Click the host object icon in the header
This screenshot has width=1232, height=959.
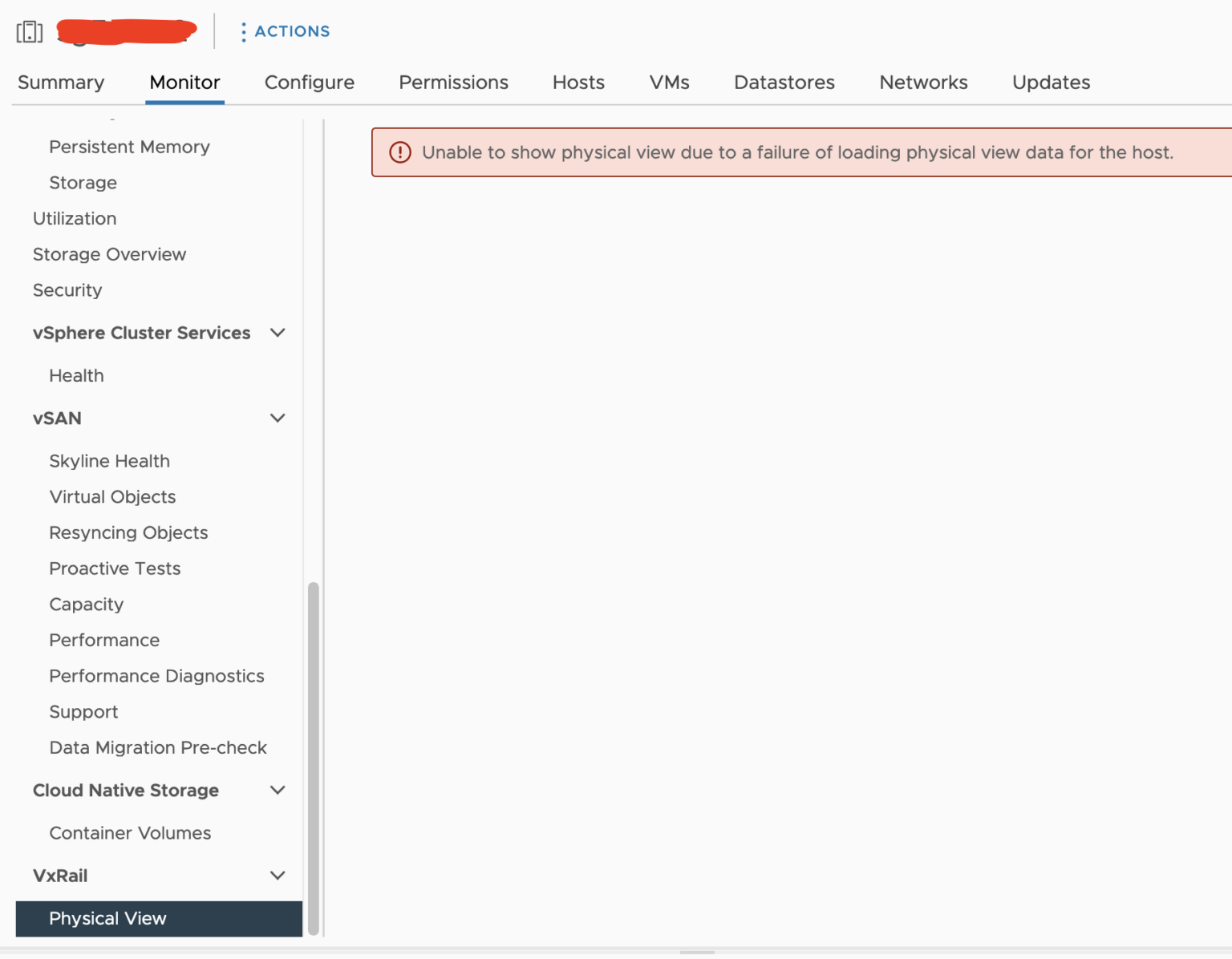pyautogui.click(x=30, y=30)
